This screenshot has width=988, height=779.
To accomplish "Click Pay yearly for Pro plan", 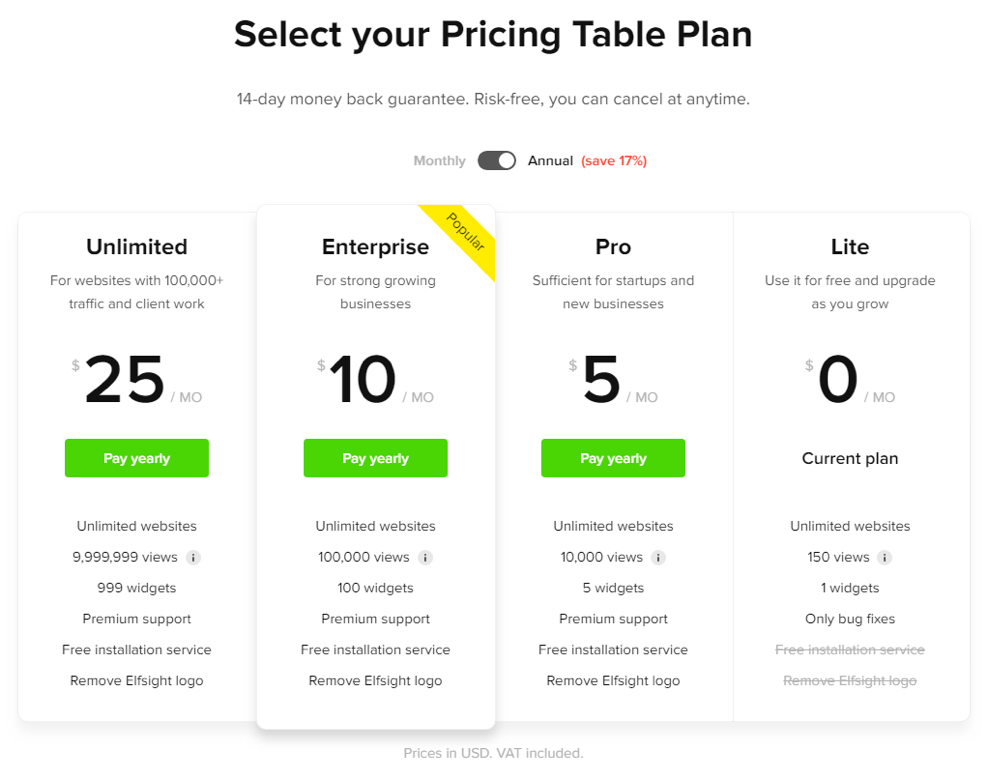I will click(x=613, y=458).
